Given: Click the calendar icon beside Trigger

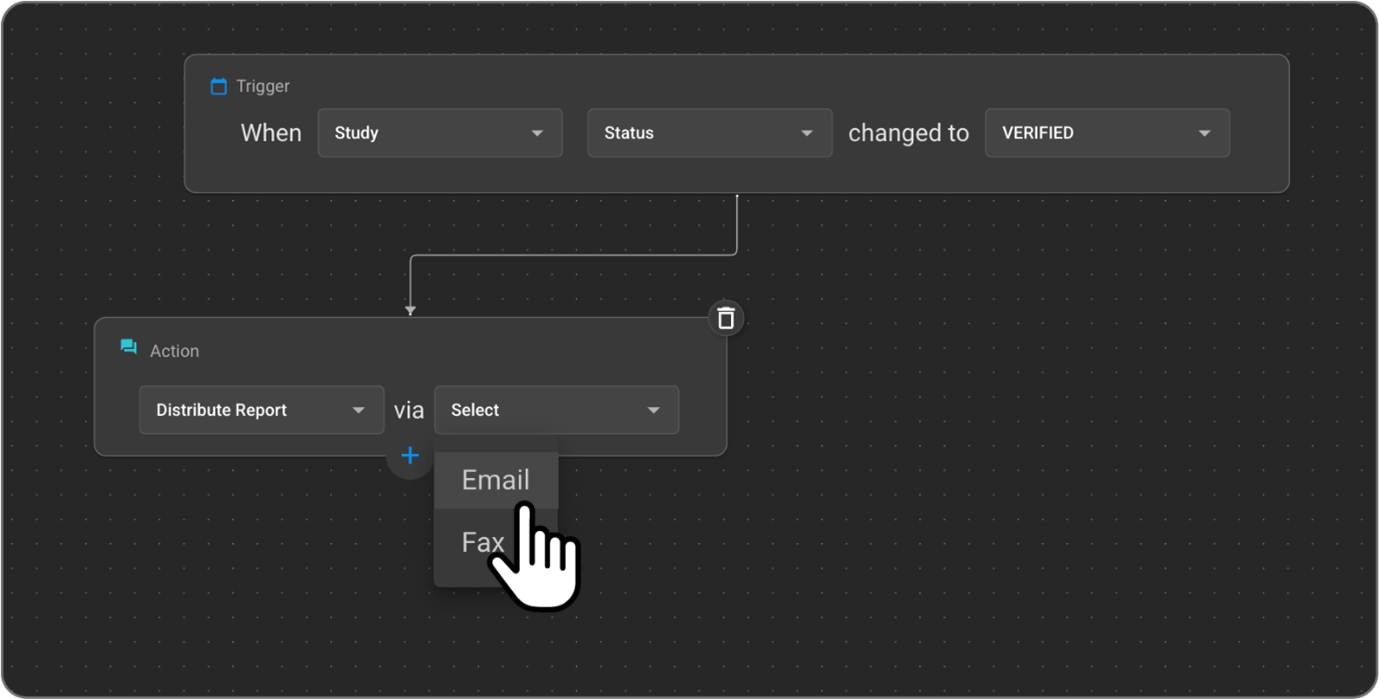Looking at the screenshot, I should 218,87.
